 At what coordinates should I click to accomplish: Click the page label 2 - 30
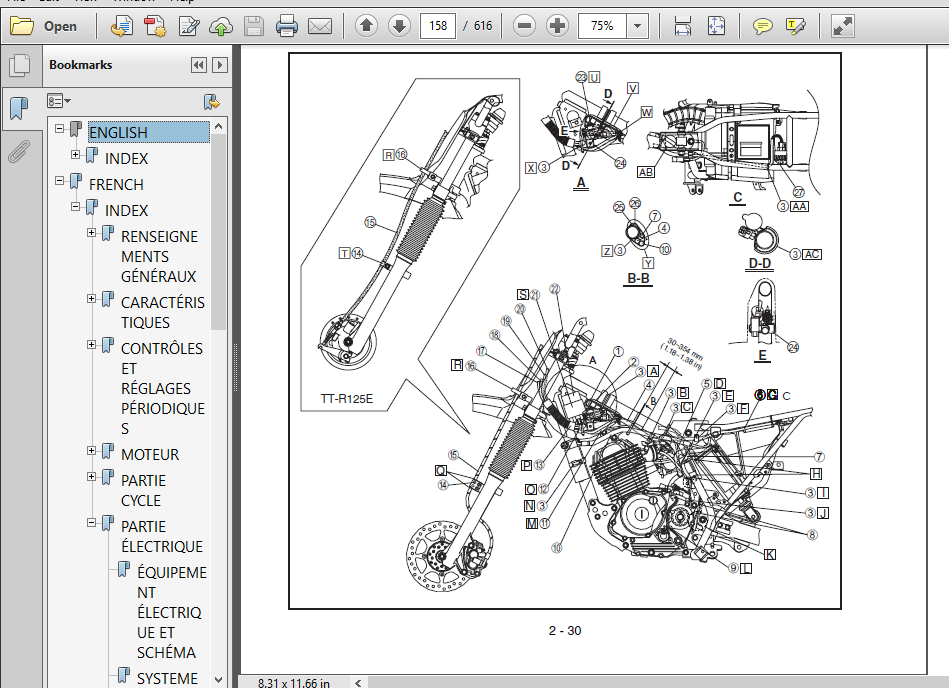(565, 631)
